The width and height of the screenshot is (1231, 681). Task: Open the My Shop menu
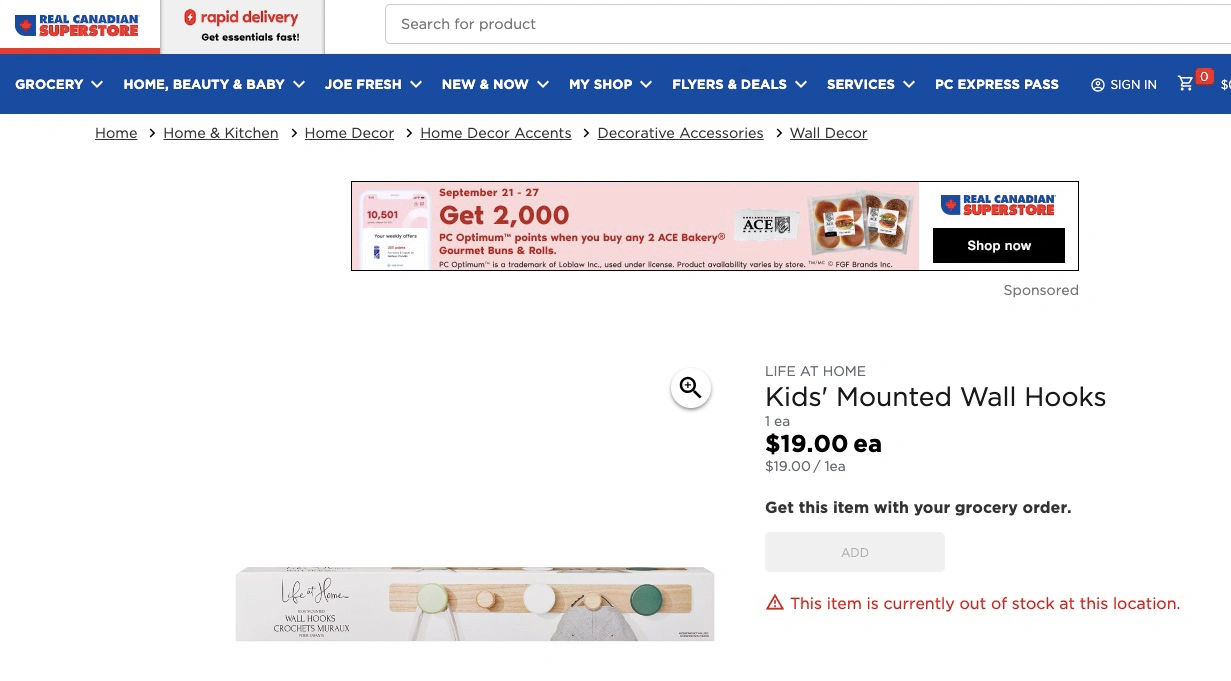610,84
